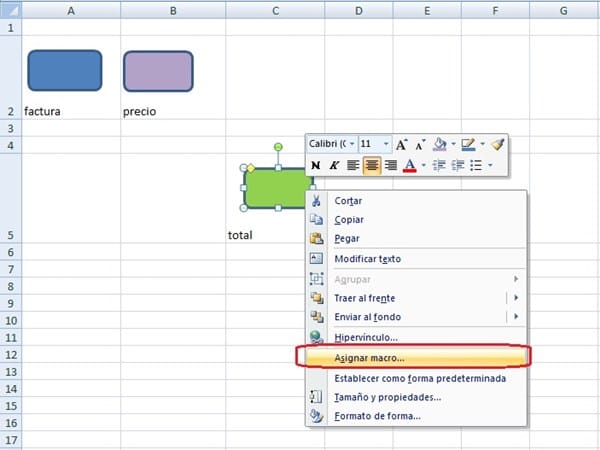This screenshot has height=450, width=600.
Task: Click the yellow diamond adjustment handle
Action: click(251, 168)
